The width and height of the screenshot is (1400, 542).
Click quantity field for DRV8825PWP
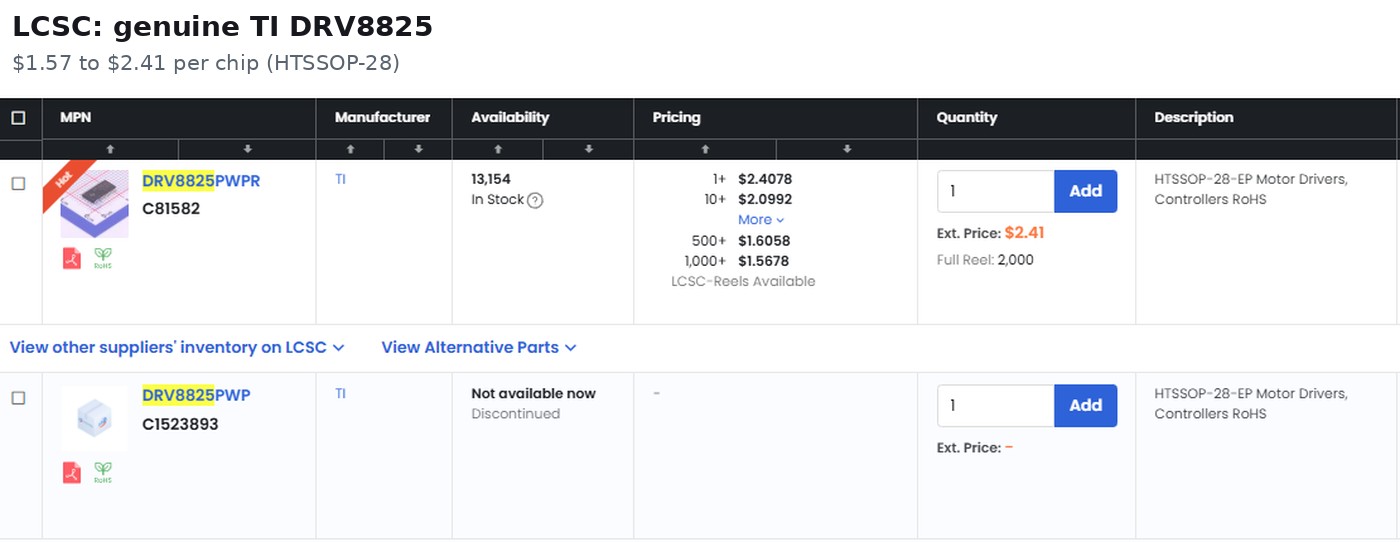tap(996, 405)
